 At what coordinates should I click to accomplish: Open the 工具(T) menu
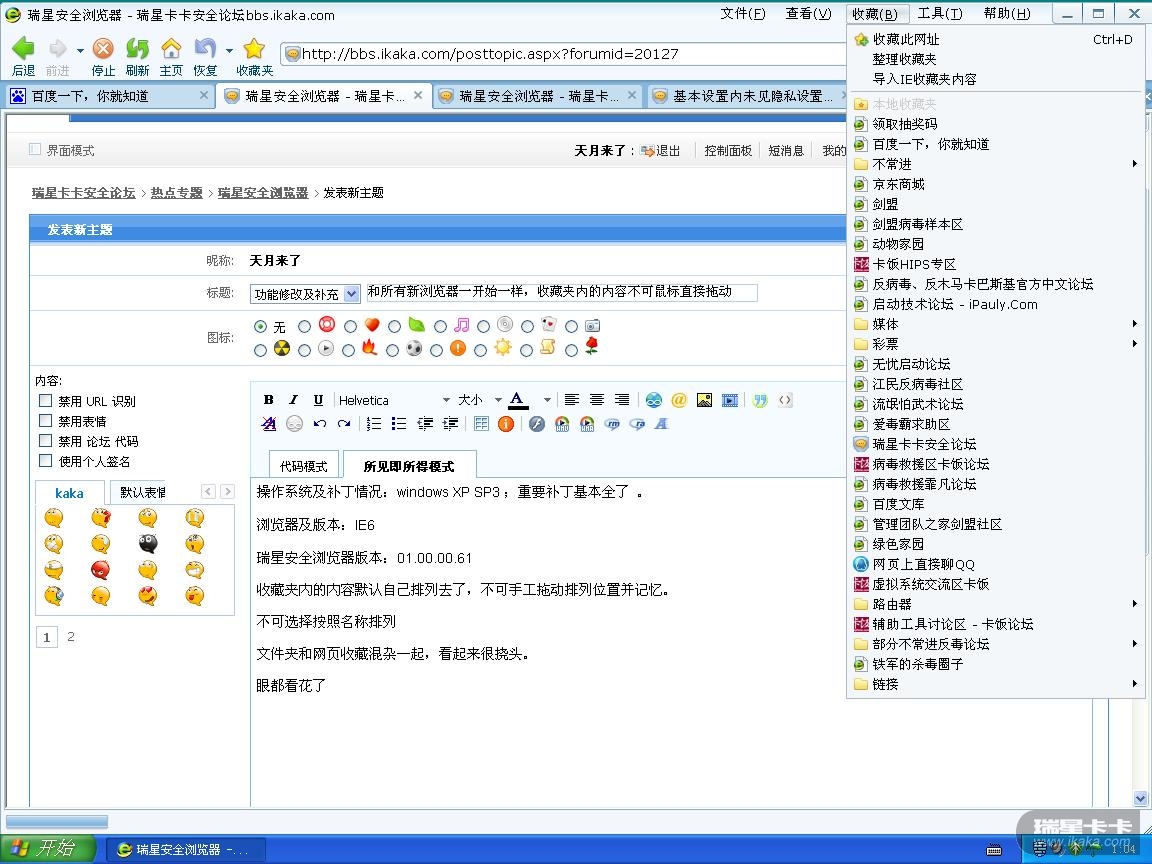pyautogui.click(x=940, y=13)
